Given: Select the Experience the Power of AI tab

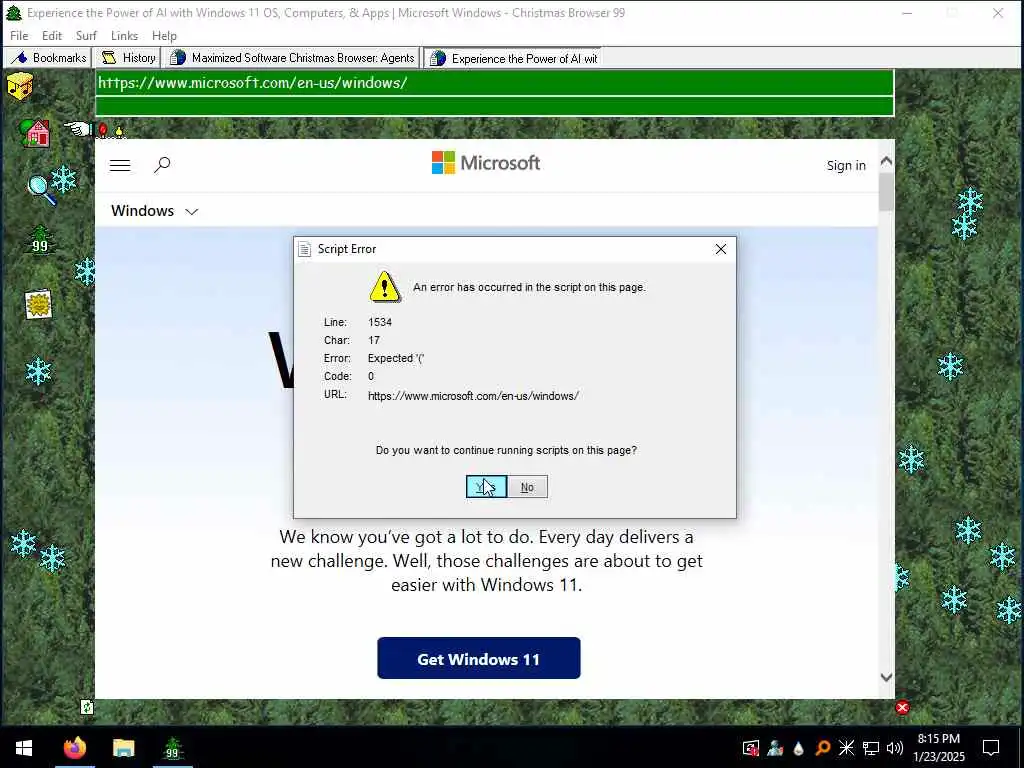Looking at the screenshot, I should pos(513,58).
